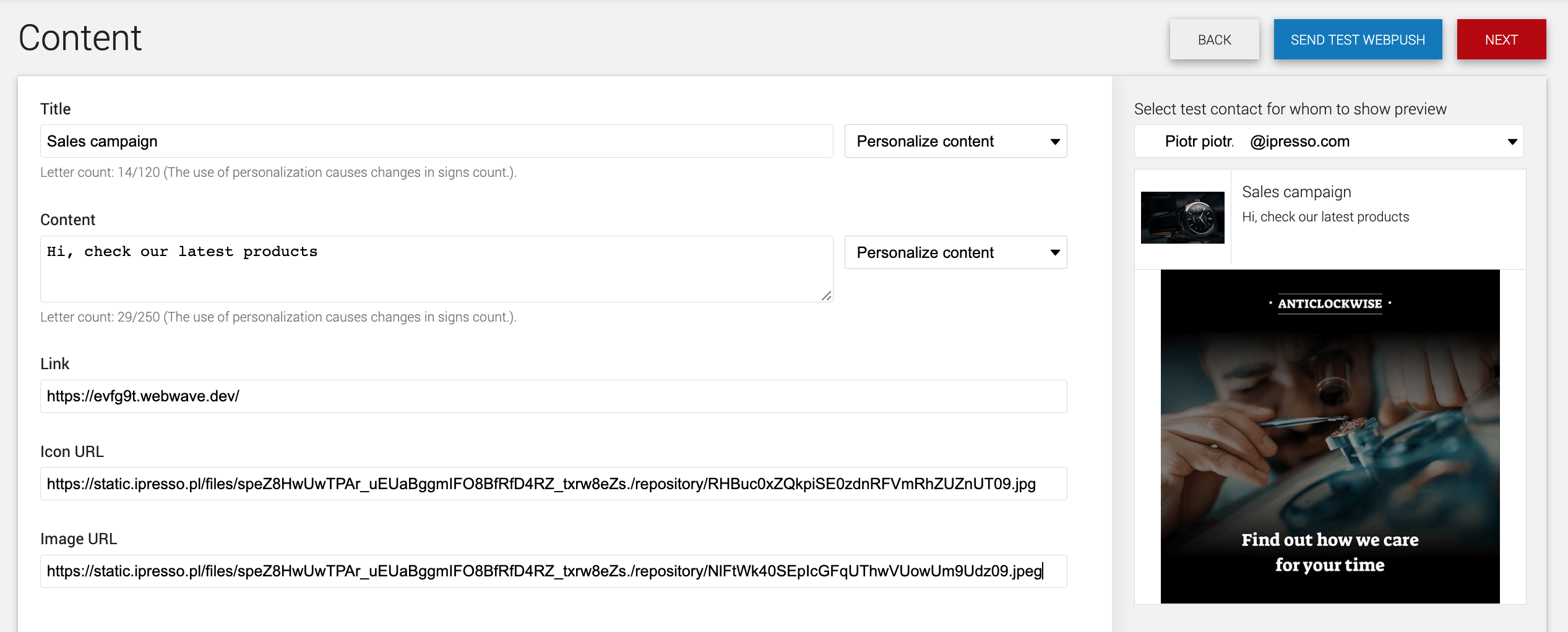Open the Personalize content dropdown for Content
Image resolution: width=1568 pixels, height=632 pixels.
tap(955, 252)
